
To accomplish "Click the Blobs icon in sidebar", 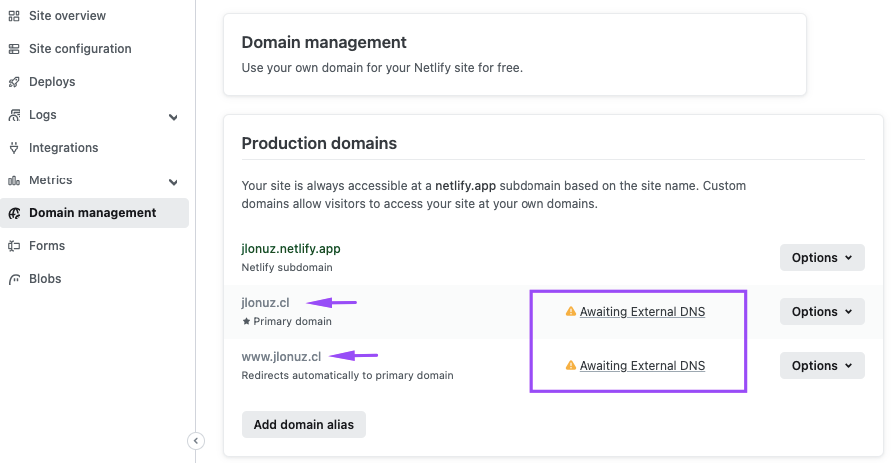I will 14,279.
